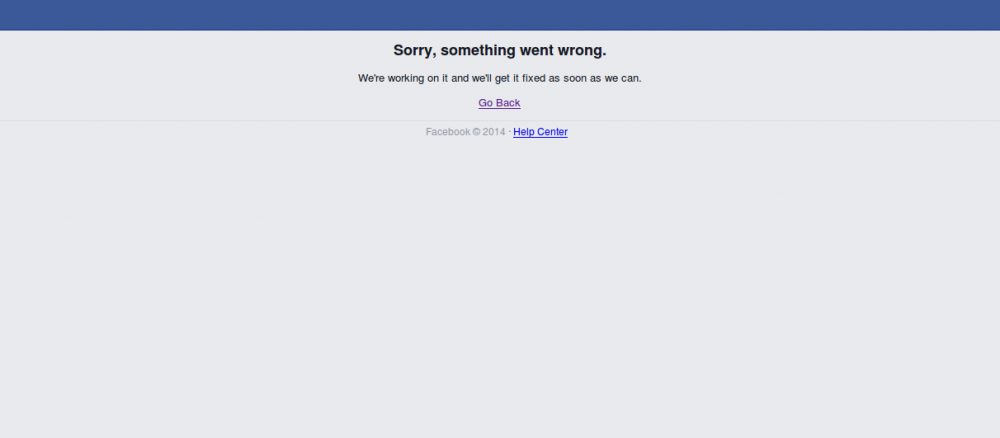Click the word 'Back' in Go Back link

pyautogui.click(x=508, y=103)
